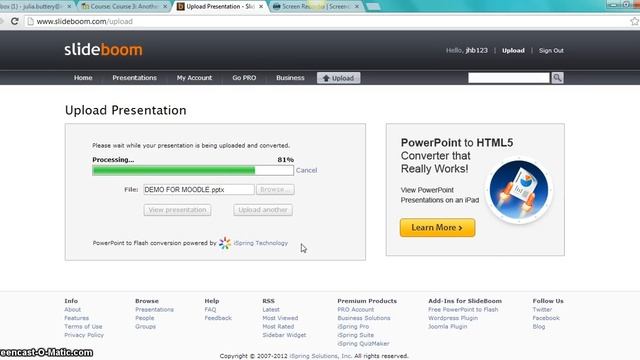The width and height of the screenshot is (640, 360).
Task: Open the Groups footer link
Action: [x=145, y=327]
